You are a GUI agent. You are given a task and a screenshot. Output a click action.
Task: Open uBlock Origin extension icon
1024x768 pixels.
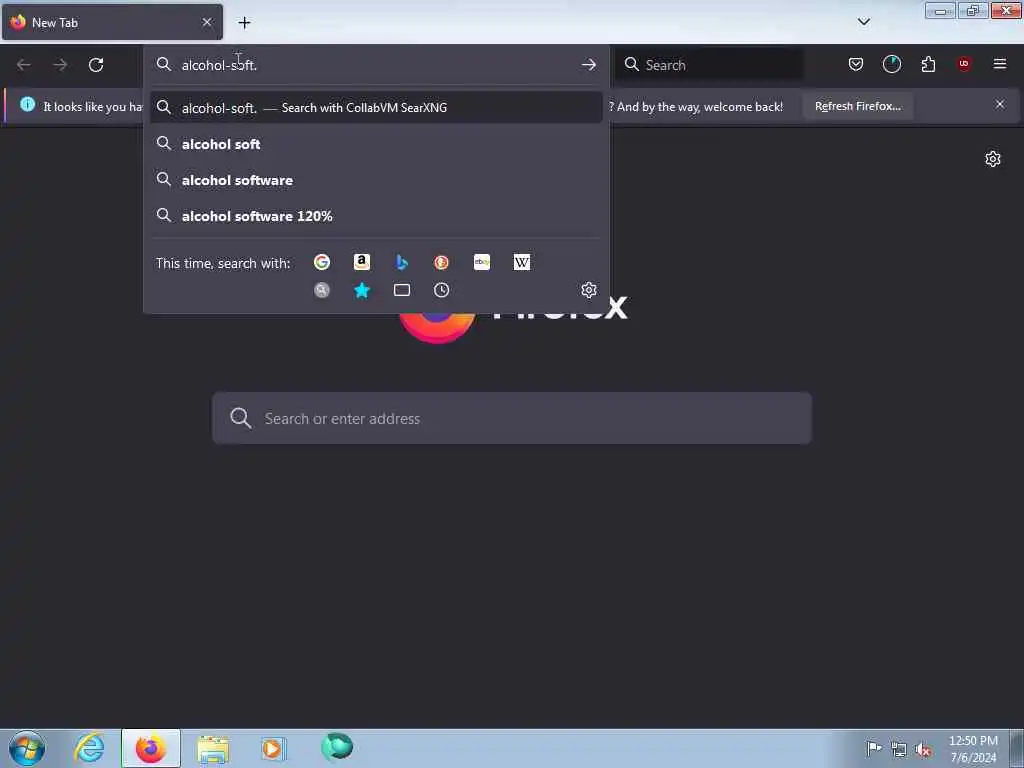(964, 64)
